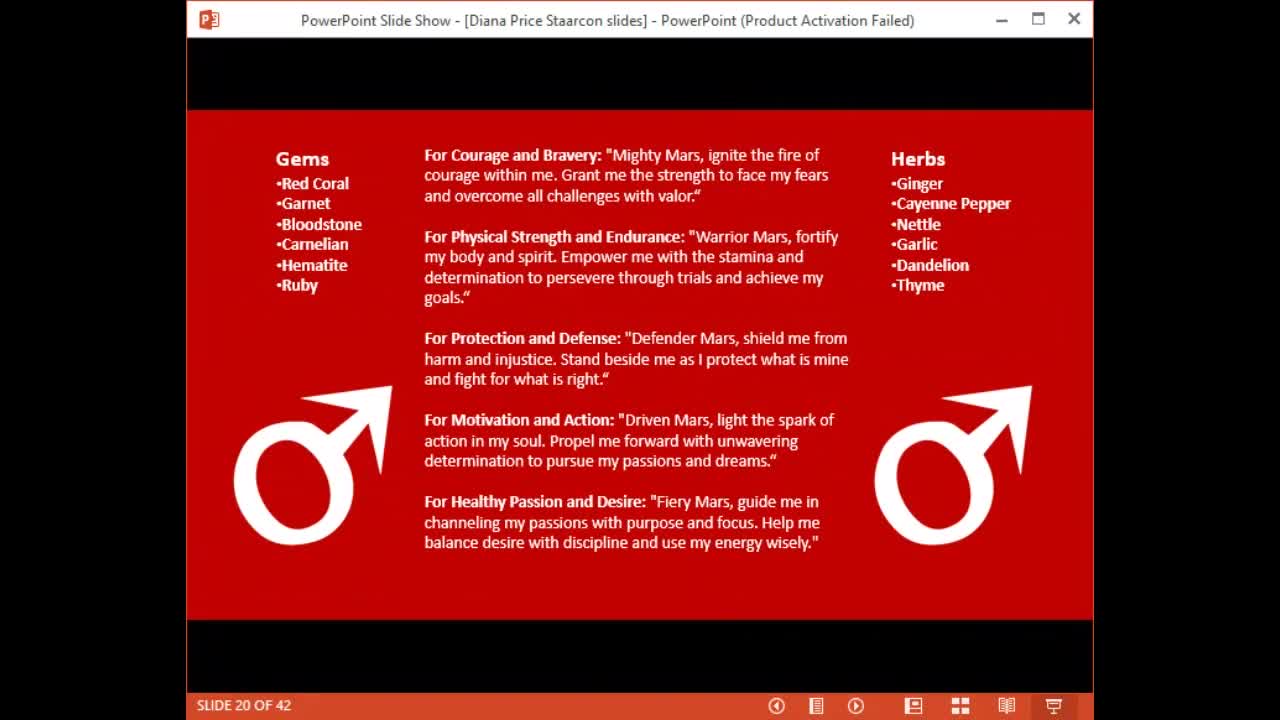
Task: Maximize the slide show window
Action: tap(1038, 19)
